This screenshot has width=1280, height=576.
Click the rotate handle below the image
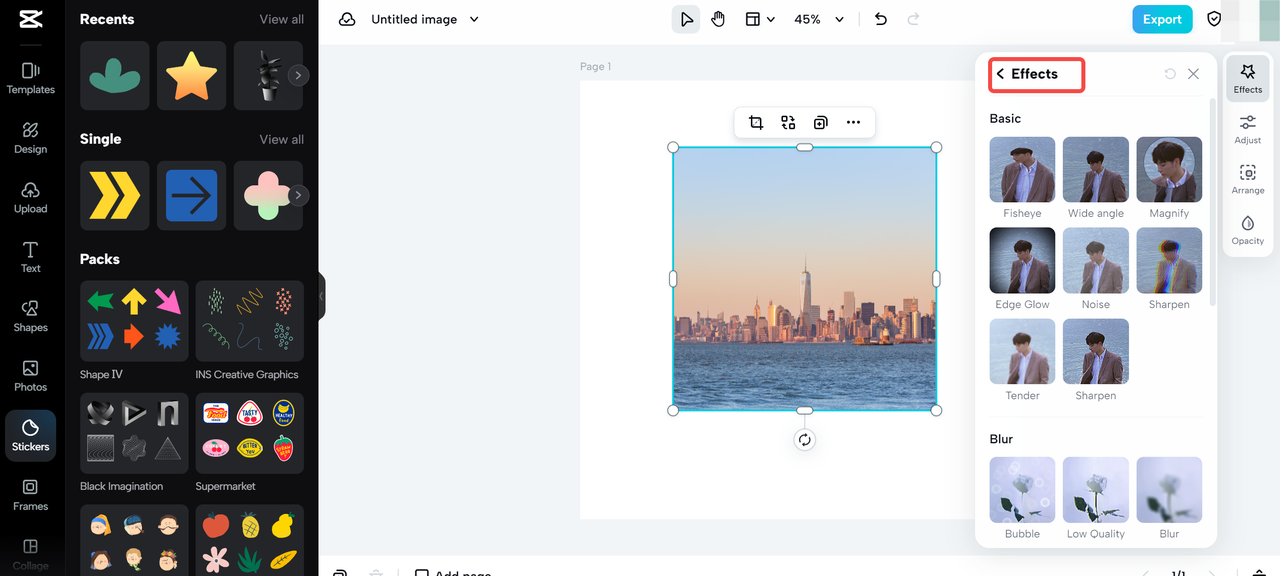coord(804,440)
